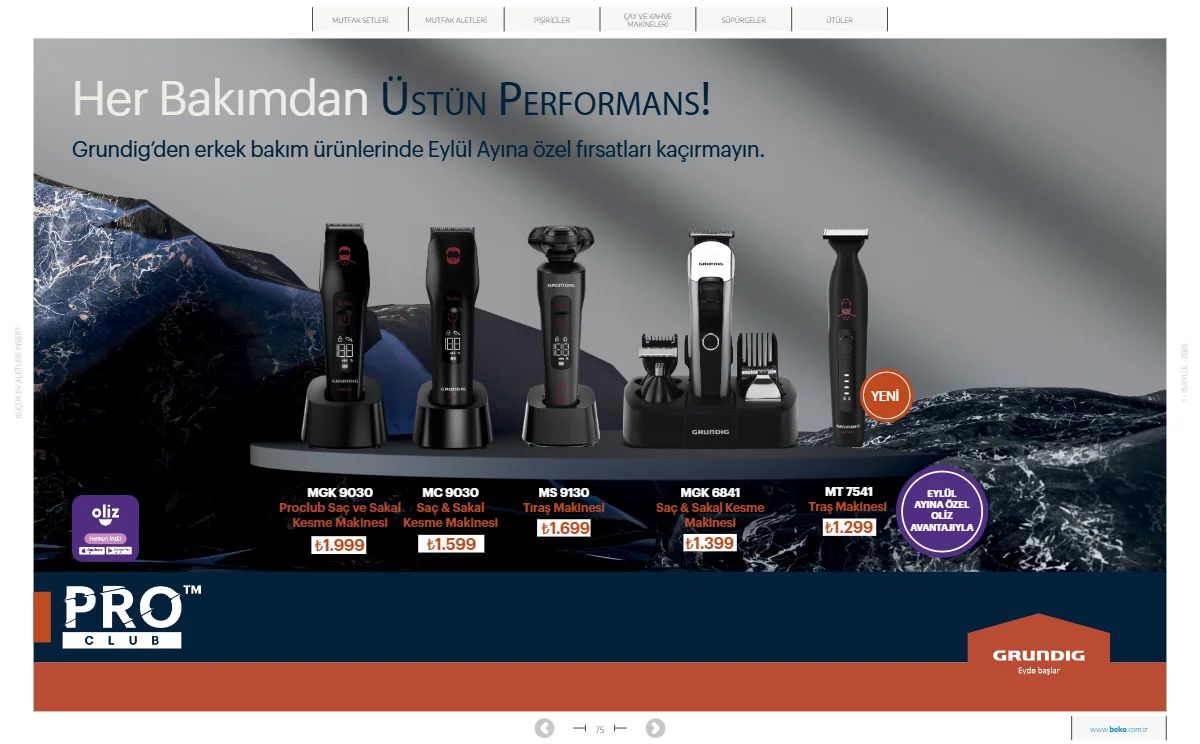Jump to last page icon
The image size is (1200, 744).
[x=620, y=728]
